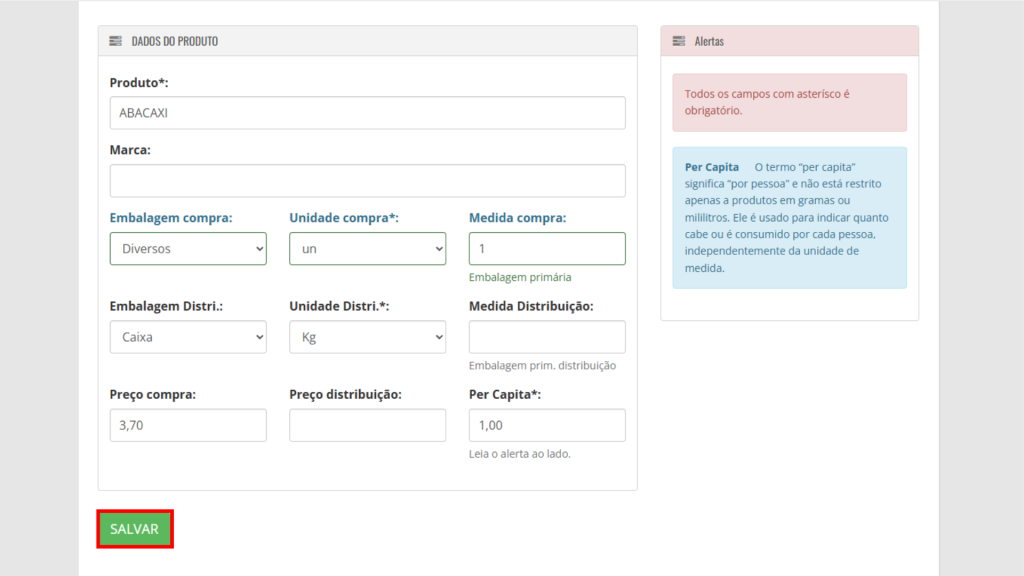The width and height of the screenshot is (1024, 576).
Task: Click the Leia o alerta ao lado hint
Action: [x=519, y=453]
